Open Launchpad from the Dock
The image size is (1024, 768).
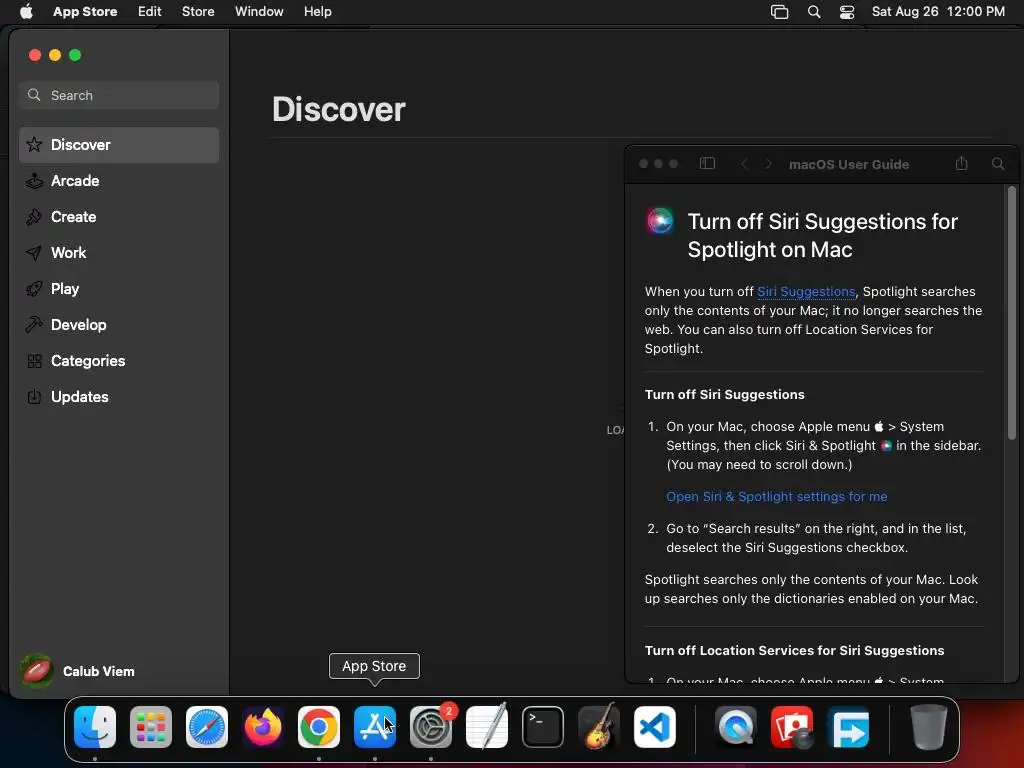(x=151, y=727)
